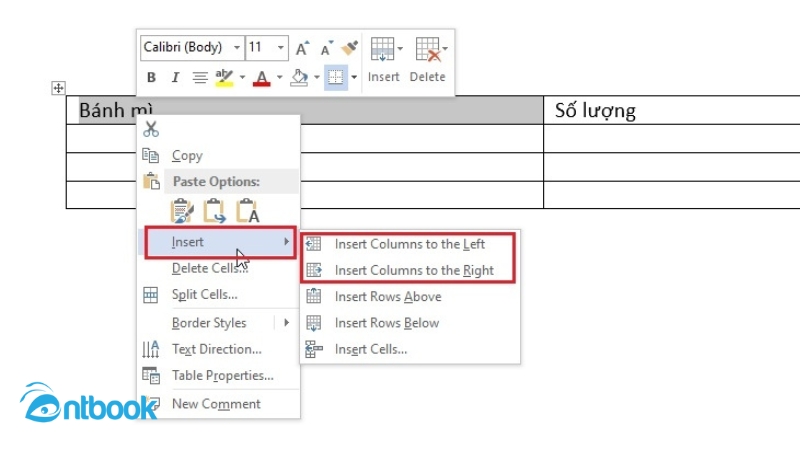
Task: Toggle the Borders button in mini toolbar
Action: pyautogui.click(x=335, y=77)
